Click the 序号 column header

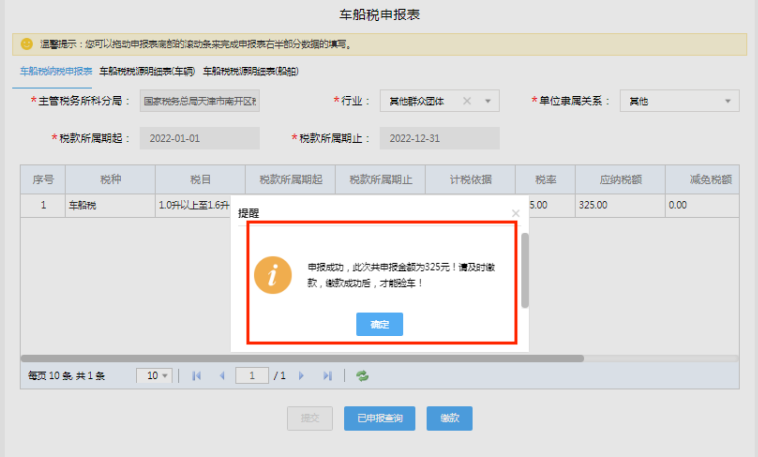[x=43, y=179]
